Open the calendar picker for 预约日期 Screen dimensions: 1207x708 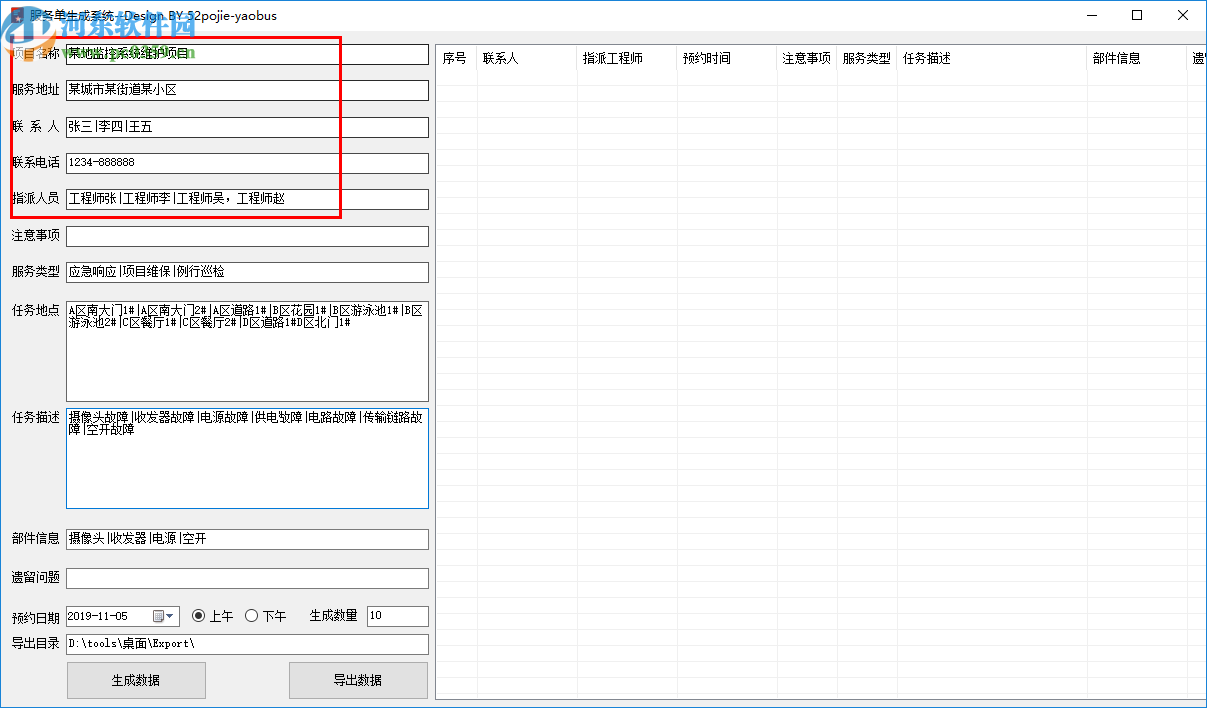(x=164, y=616)
